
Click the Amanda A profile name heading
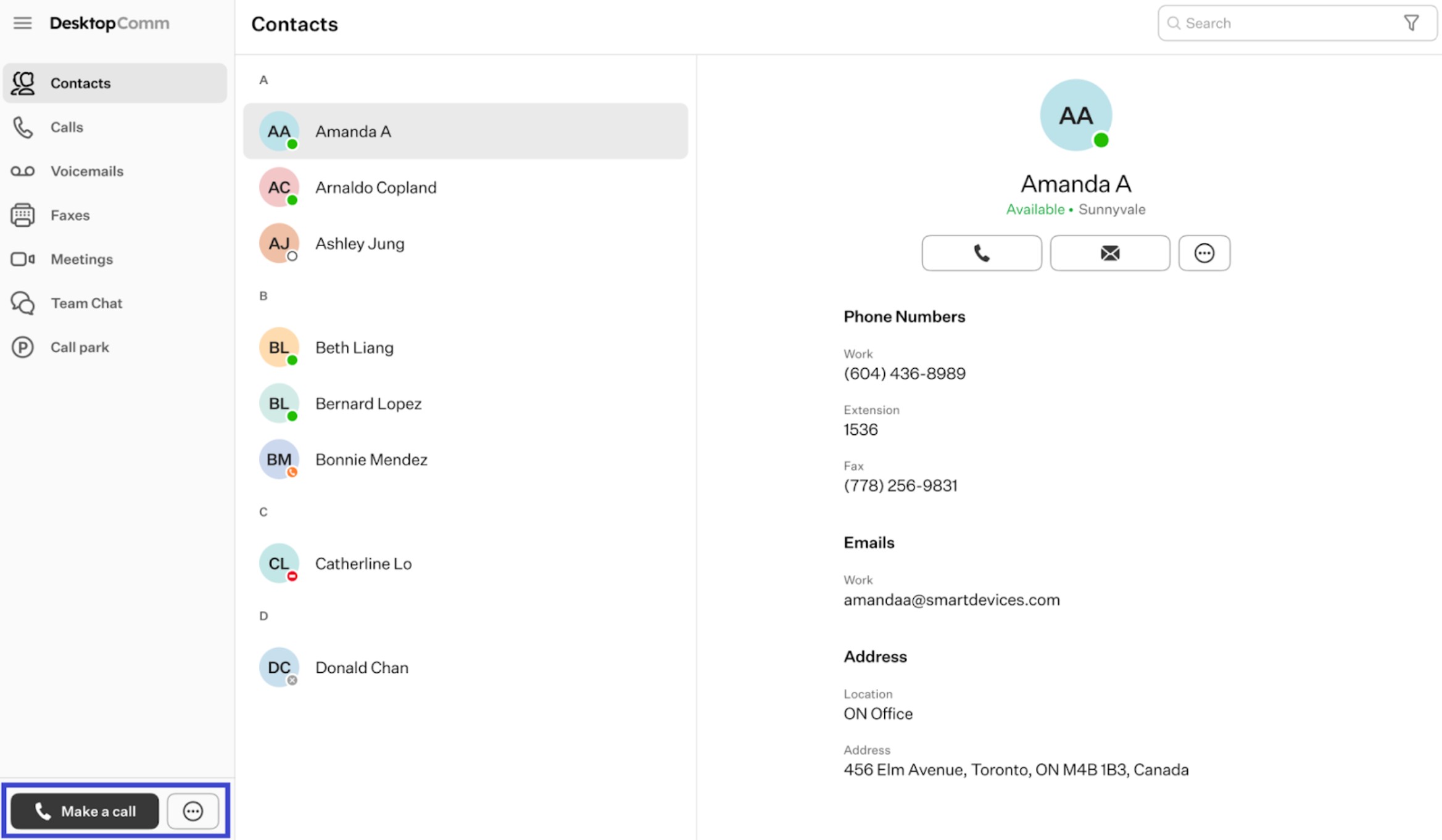(x=1075, y=184)
